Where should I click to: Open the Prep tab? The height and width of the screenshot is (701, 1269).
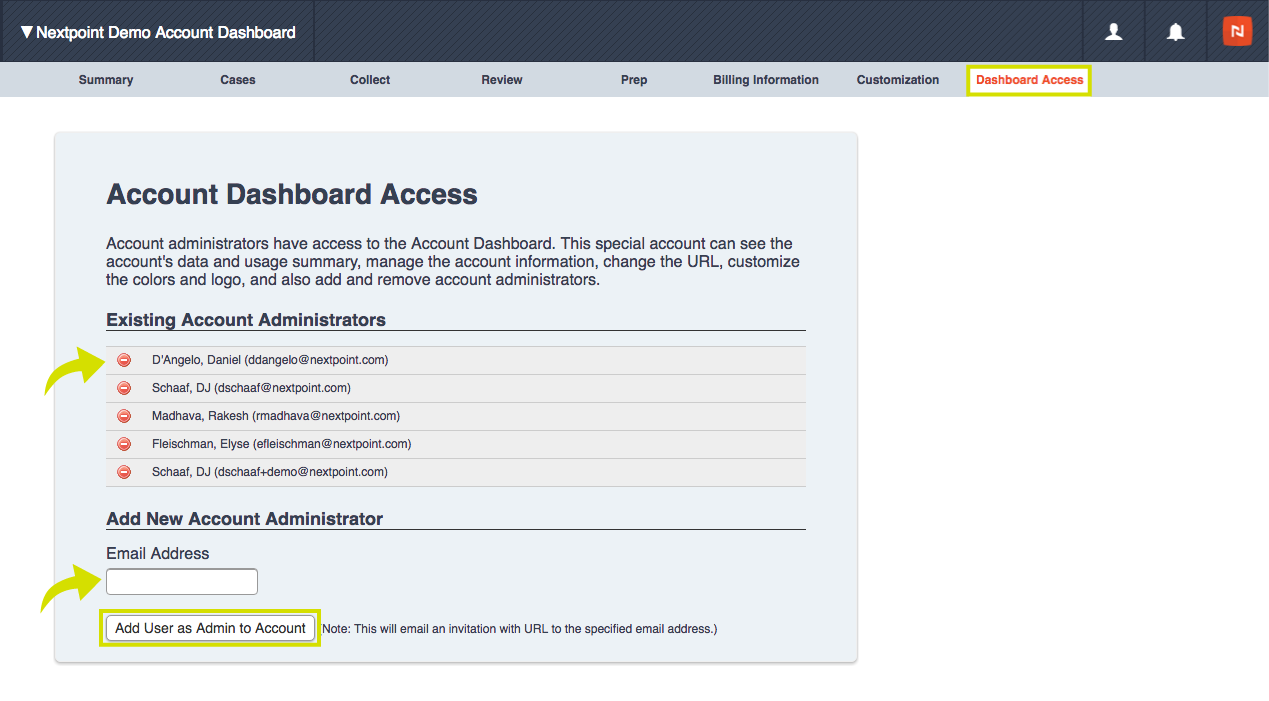pos(634,80)
